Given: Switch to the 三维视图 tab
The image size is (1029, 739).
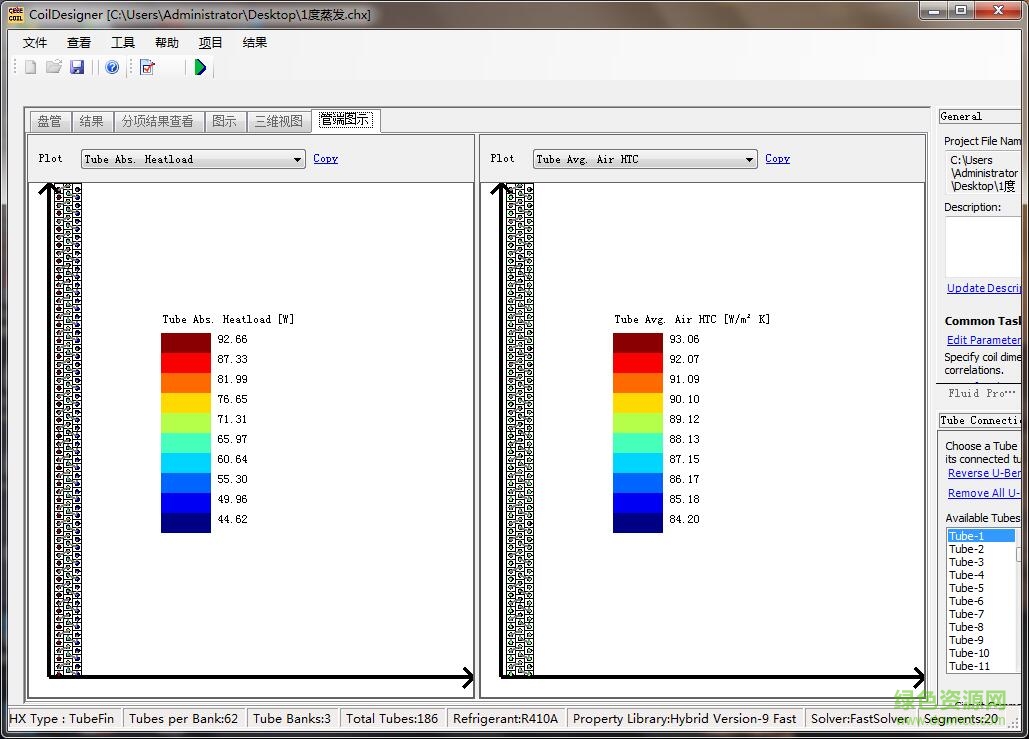Looking at the screenshot, I should (x=278, y=121).
